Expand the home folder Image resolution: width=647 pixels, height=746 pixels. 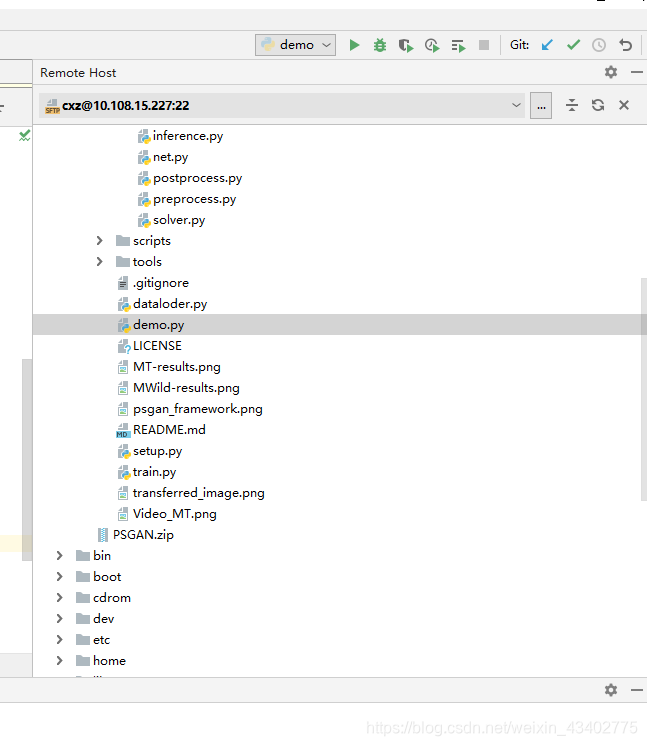tap(59, 660)
